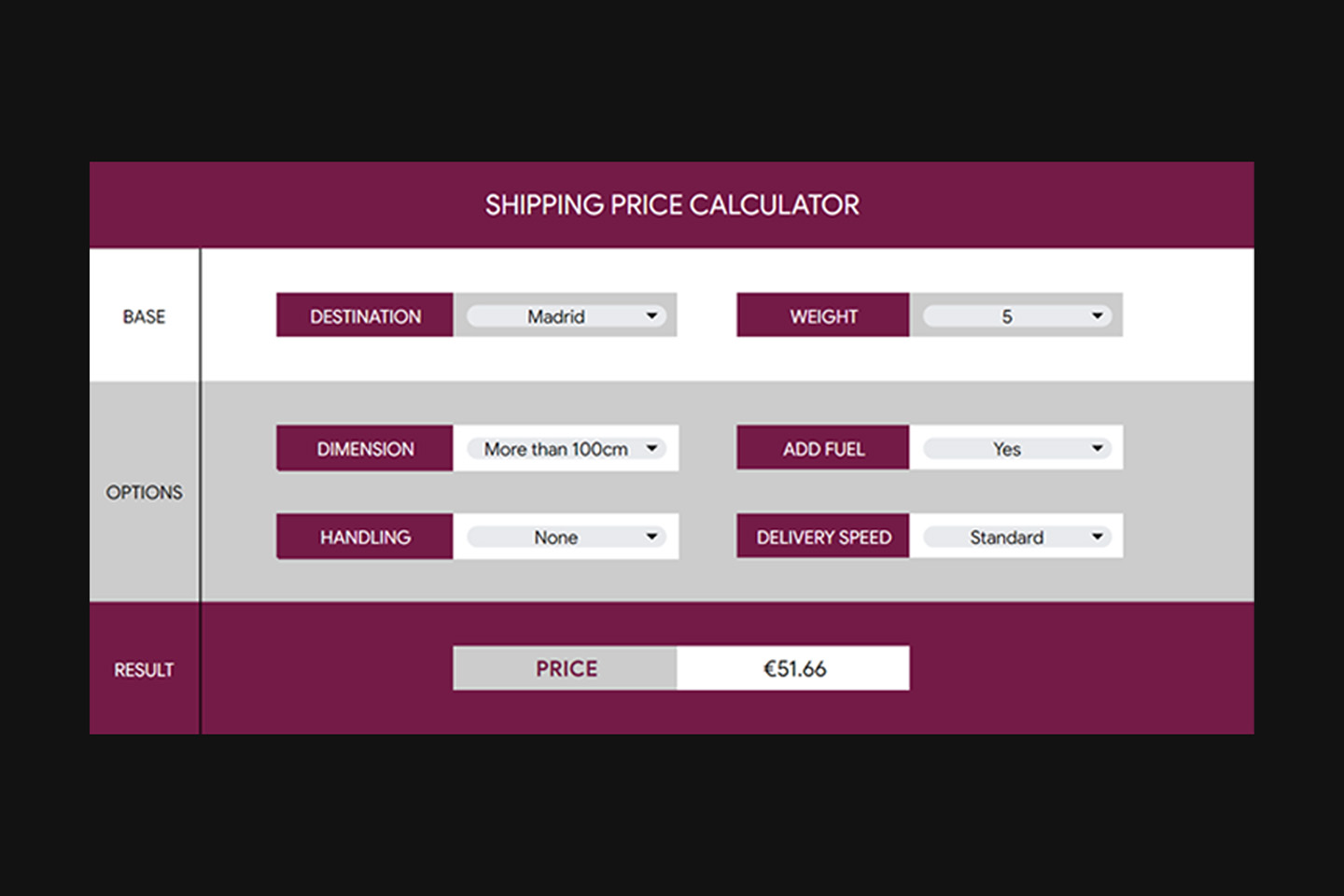Click the WEIGHT label
The image size is (1344, 896).
point(823,316)
